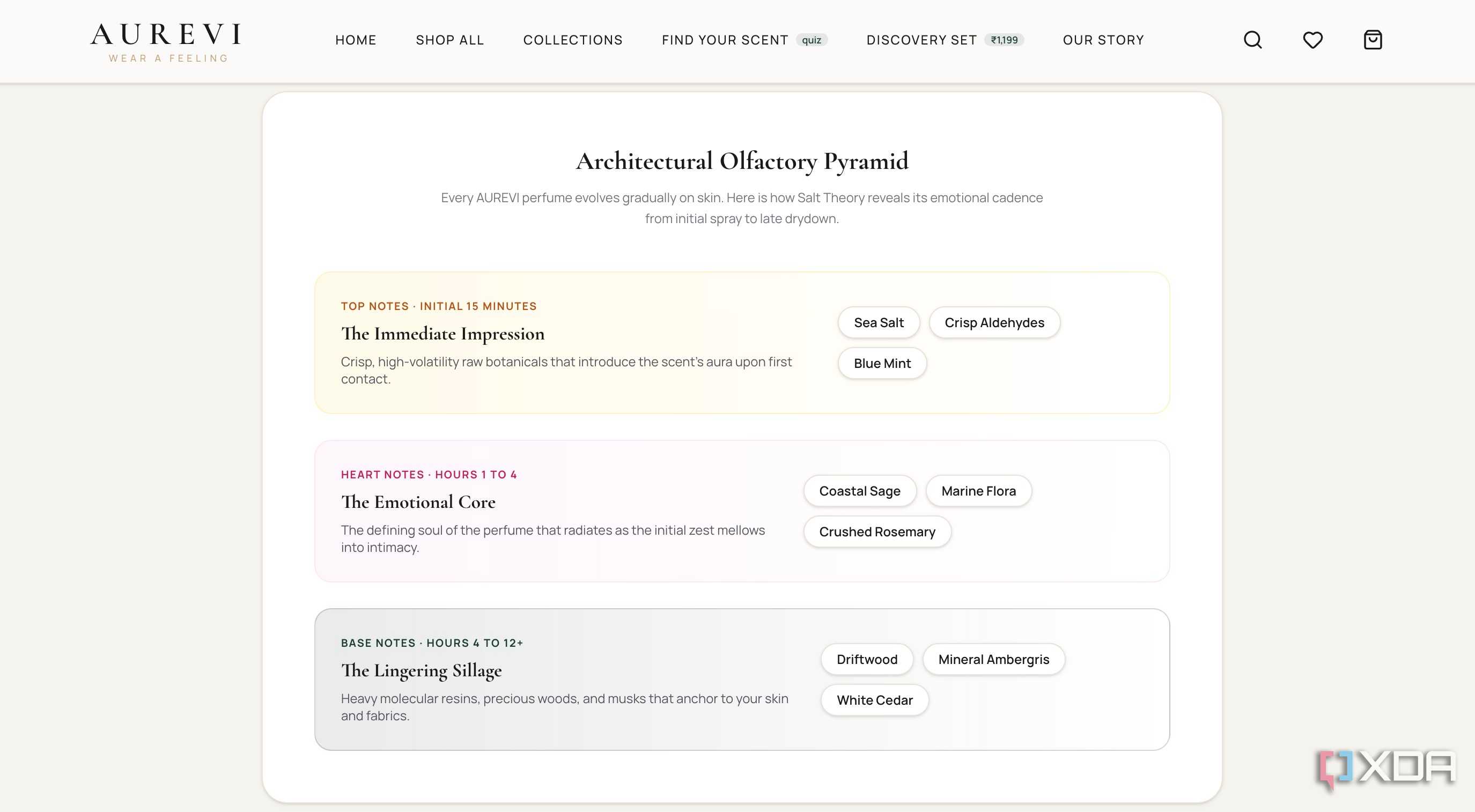The height and width of the screenshot is (812, 1475).
Task: Click 'The Immediate Impression' title
Action: [x=442, y=334]
